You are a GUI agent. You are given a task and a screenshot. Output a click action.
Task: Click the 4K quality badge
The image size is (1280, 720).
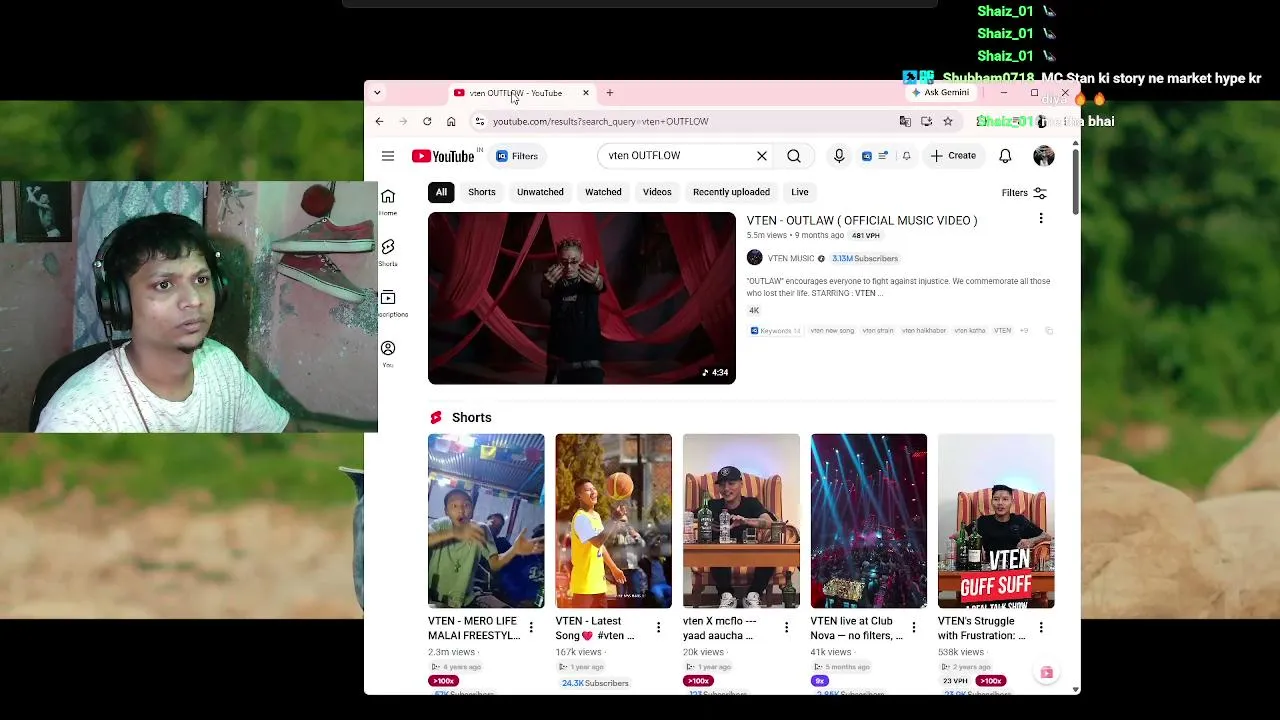[754, 310]
